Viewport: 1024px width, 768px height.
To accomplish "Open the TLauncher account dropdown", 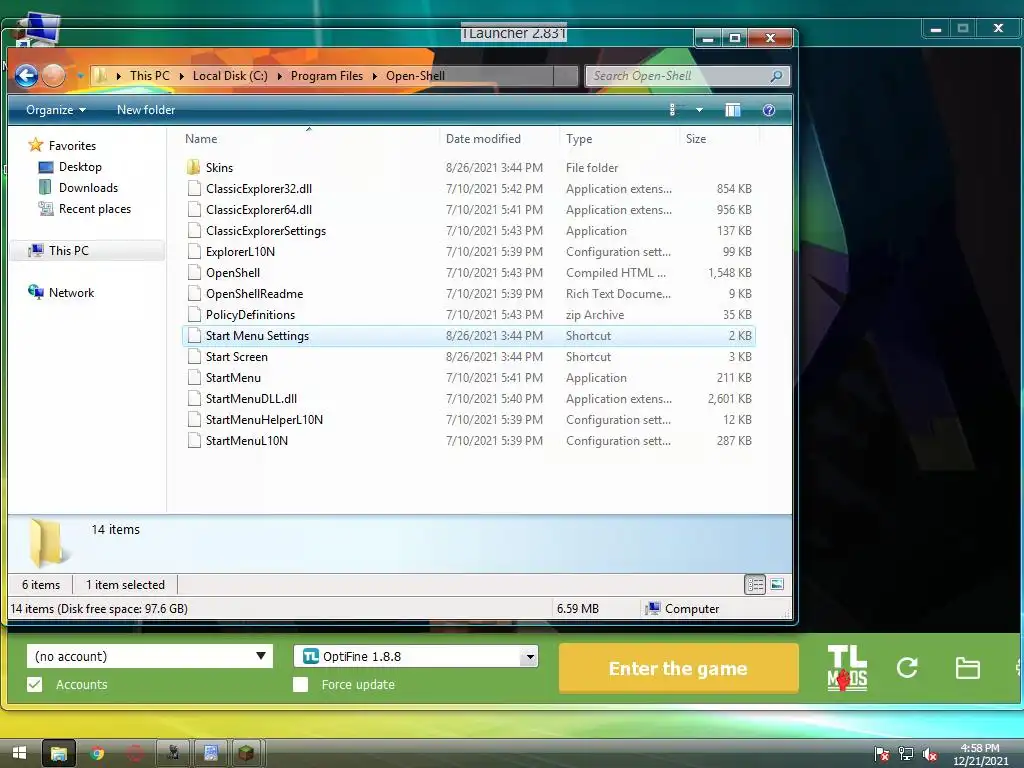I will click(x=150, y=656).
